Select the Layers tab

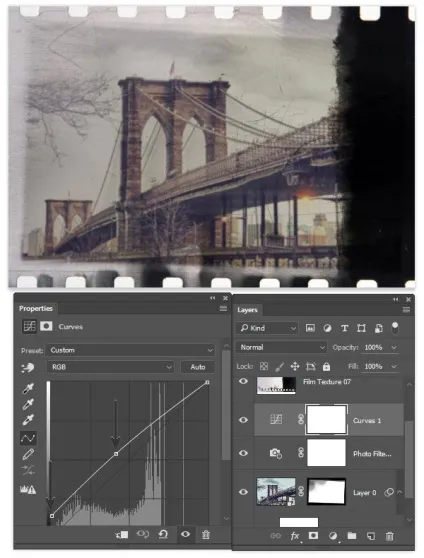pos(247,310)
